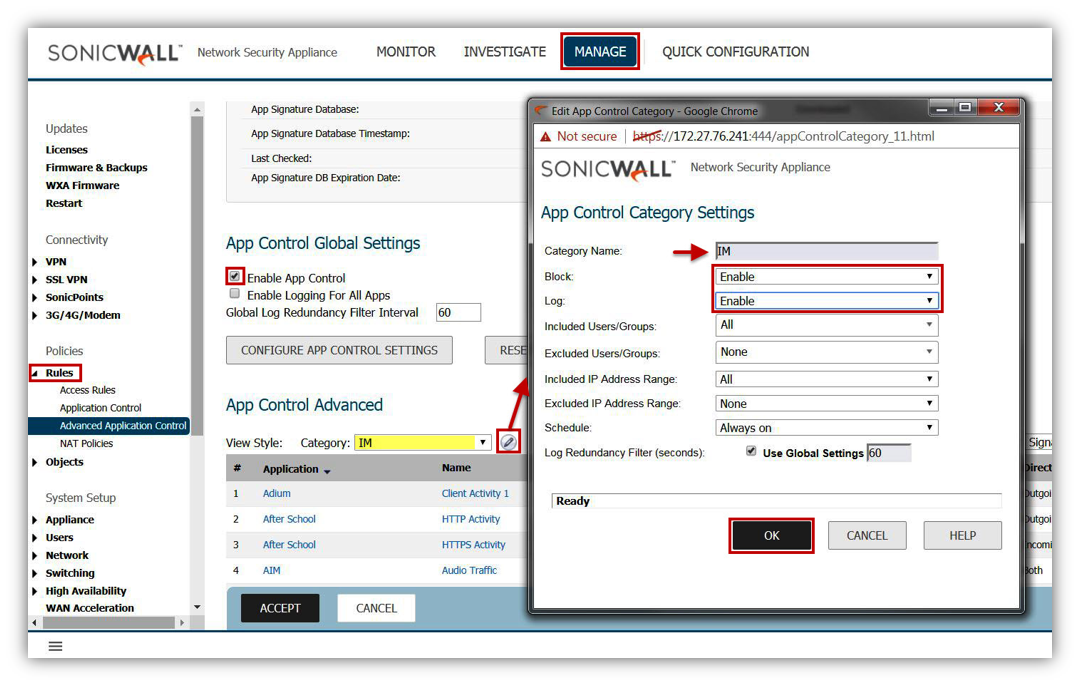Open the Adium application link
The image size is (1080, 688).
pyautogui.click(x=277, y=494)
